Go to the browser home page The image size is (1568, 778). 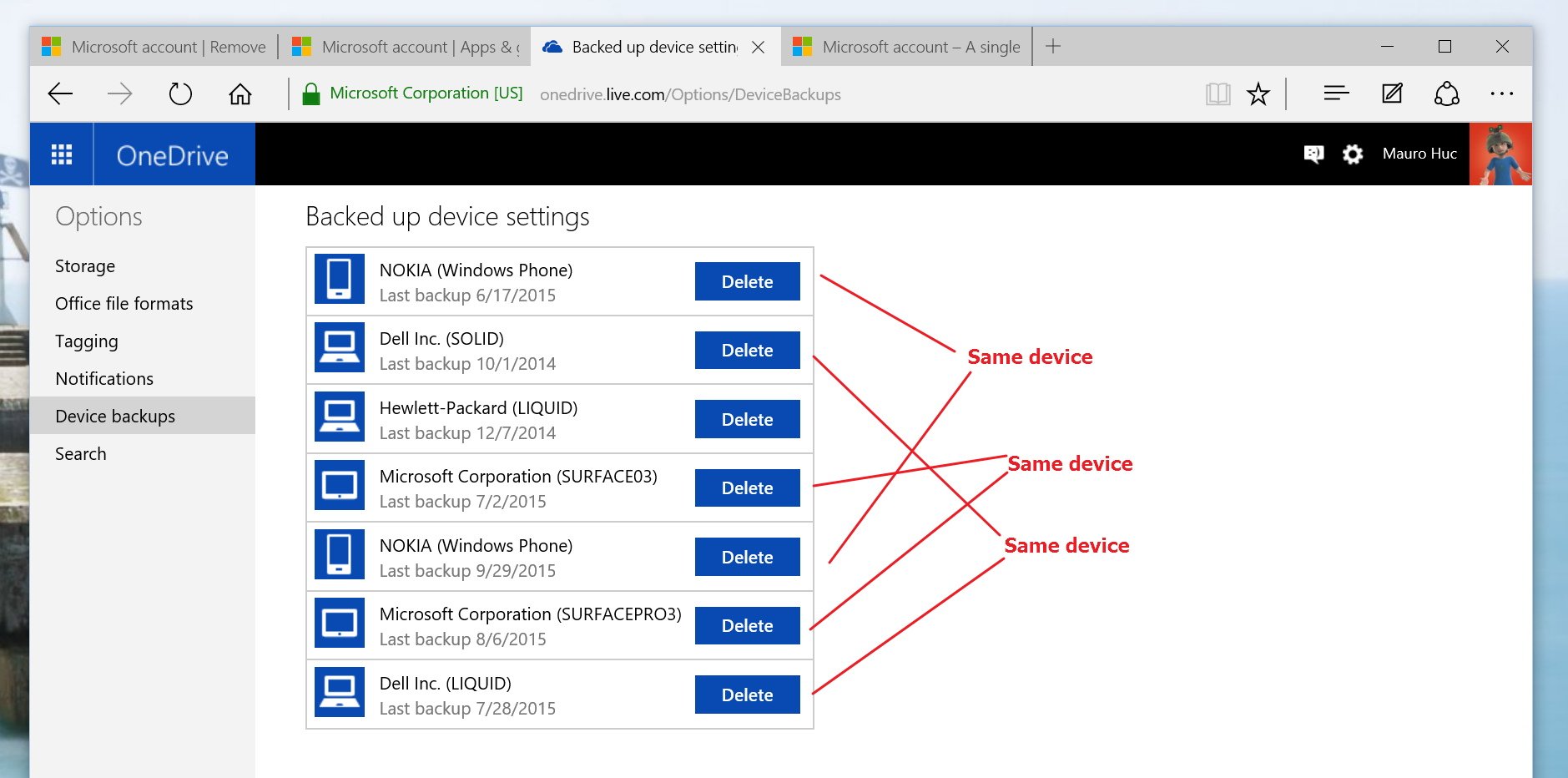240,93
